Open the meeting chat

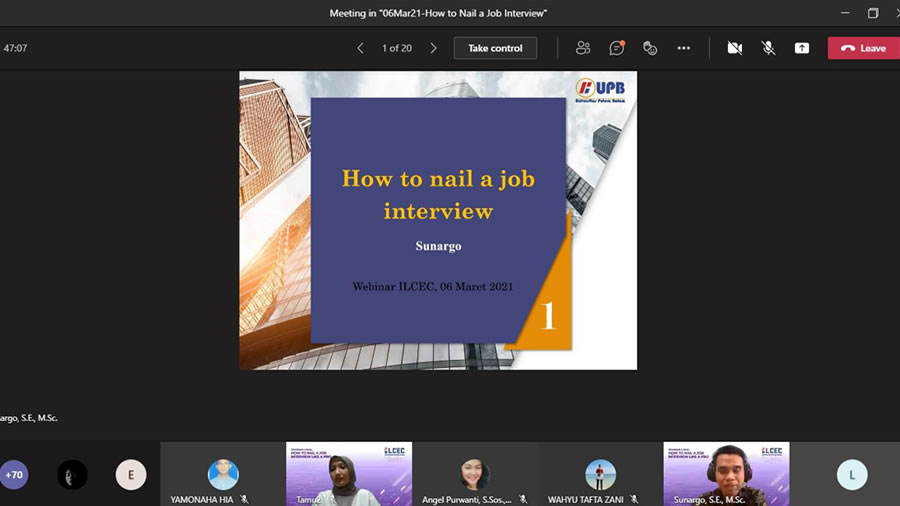pyautogui.click(x=617, y=48)
